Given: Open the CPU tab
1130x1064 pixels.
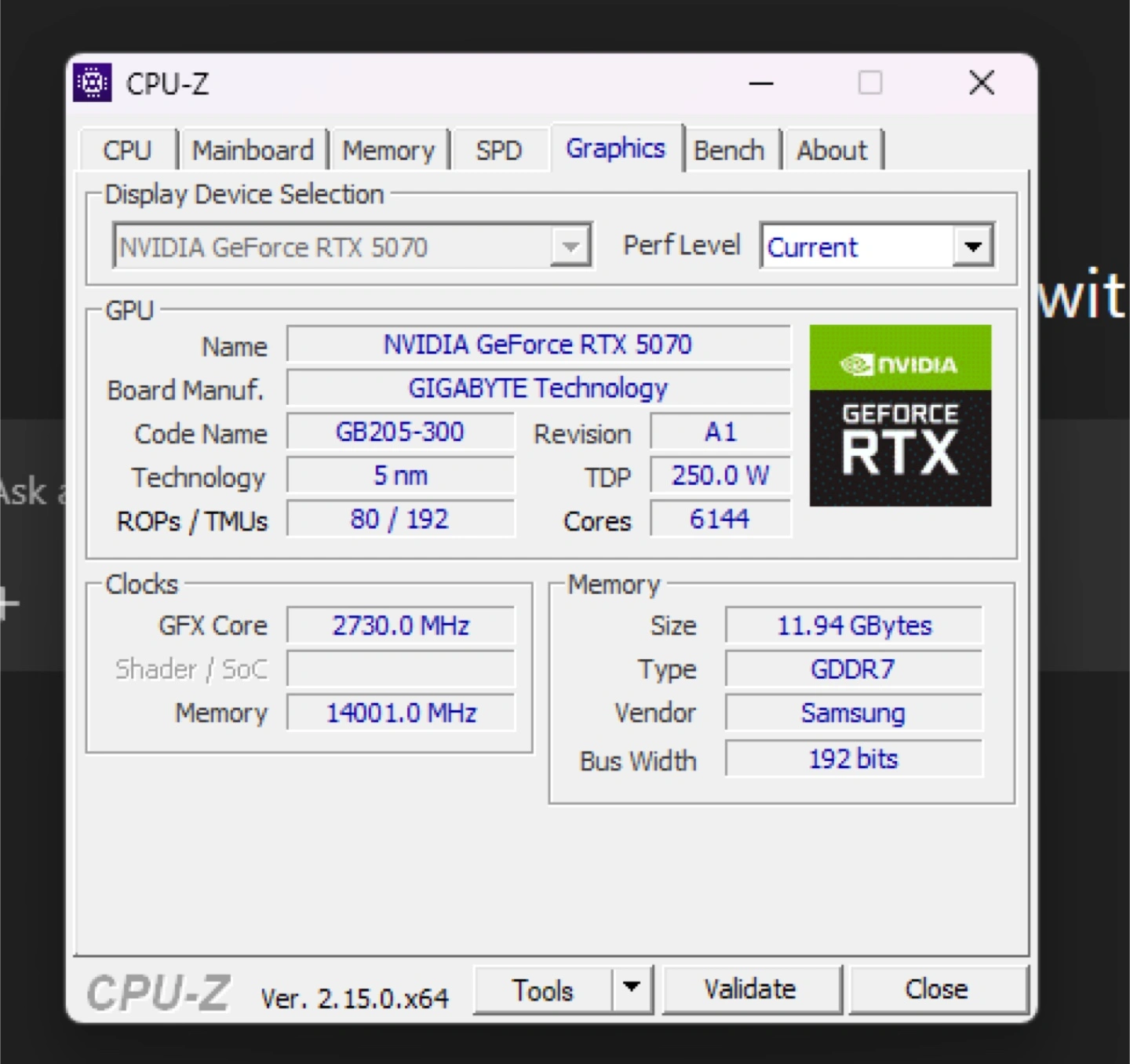Looking at the screenshot, I should [127, 150].
